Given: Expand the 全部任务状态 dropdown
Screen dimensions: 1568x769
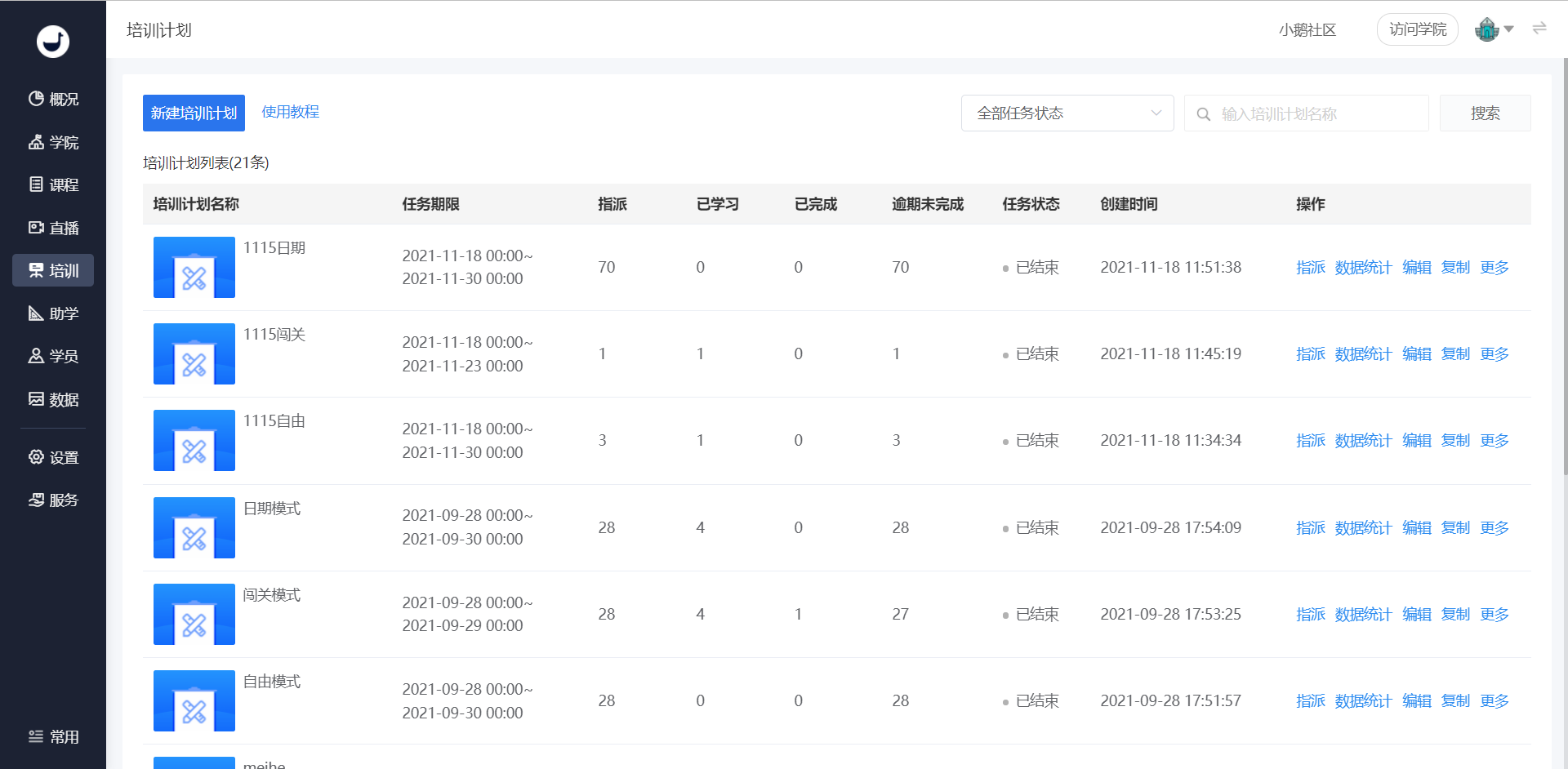Looking at the screenshot, I should 1067,113.
